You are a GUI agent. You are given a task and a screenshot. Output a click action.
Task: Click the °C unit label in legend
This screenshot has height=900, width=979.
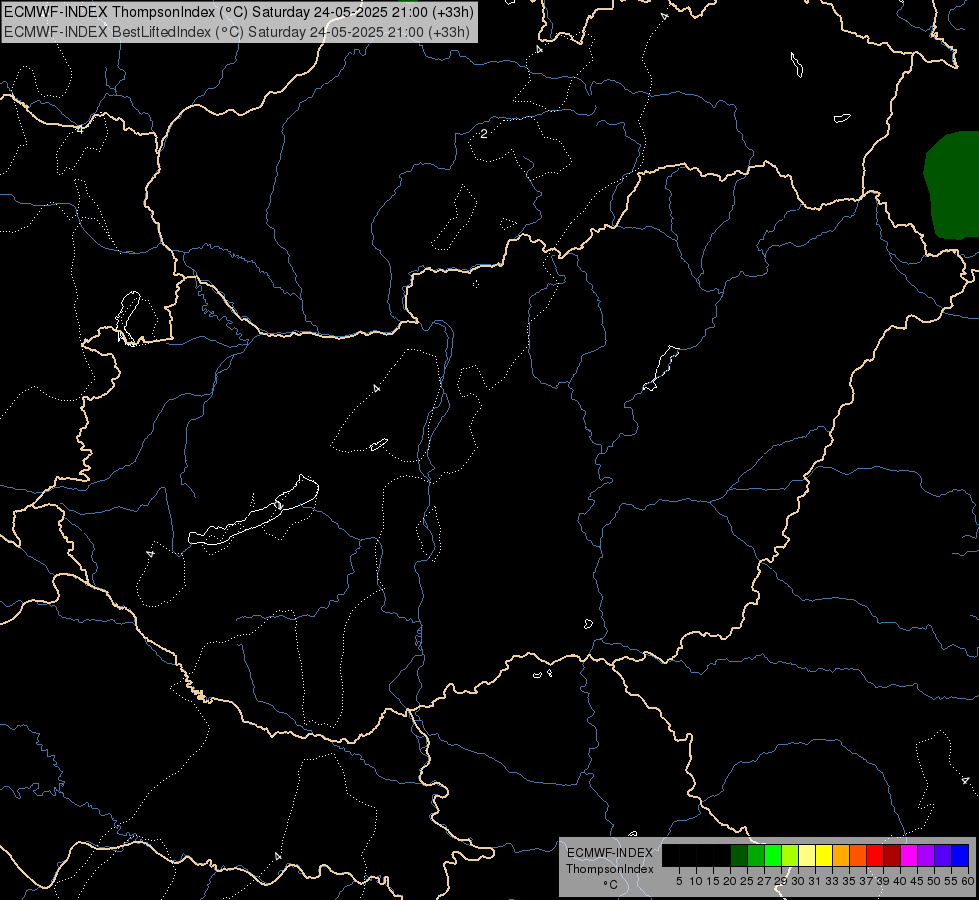click(x=610, y=884)
